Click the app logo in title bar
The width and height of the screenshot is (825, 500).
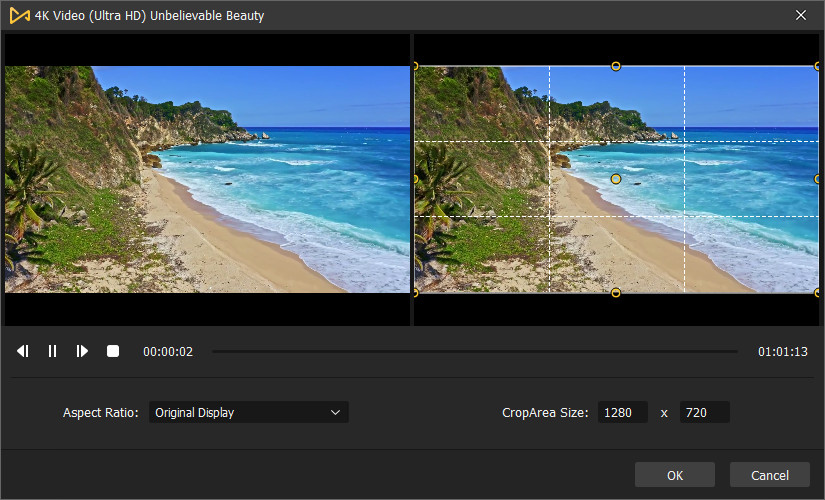pos(19,15)
